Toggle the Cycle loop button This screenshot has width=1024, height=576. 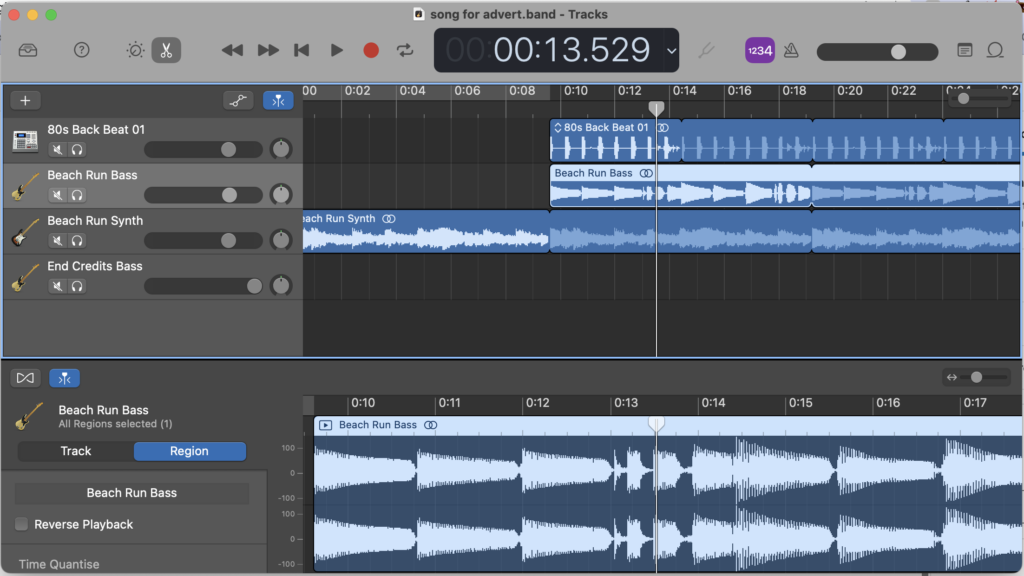pos(405,50)
